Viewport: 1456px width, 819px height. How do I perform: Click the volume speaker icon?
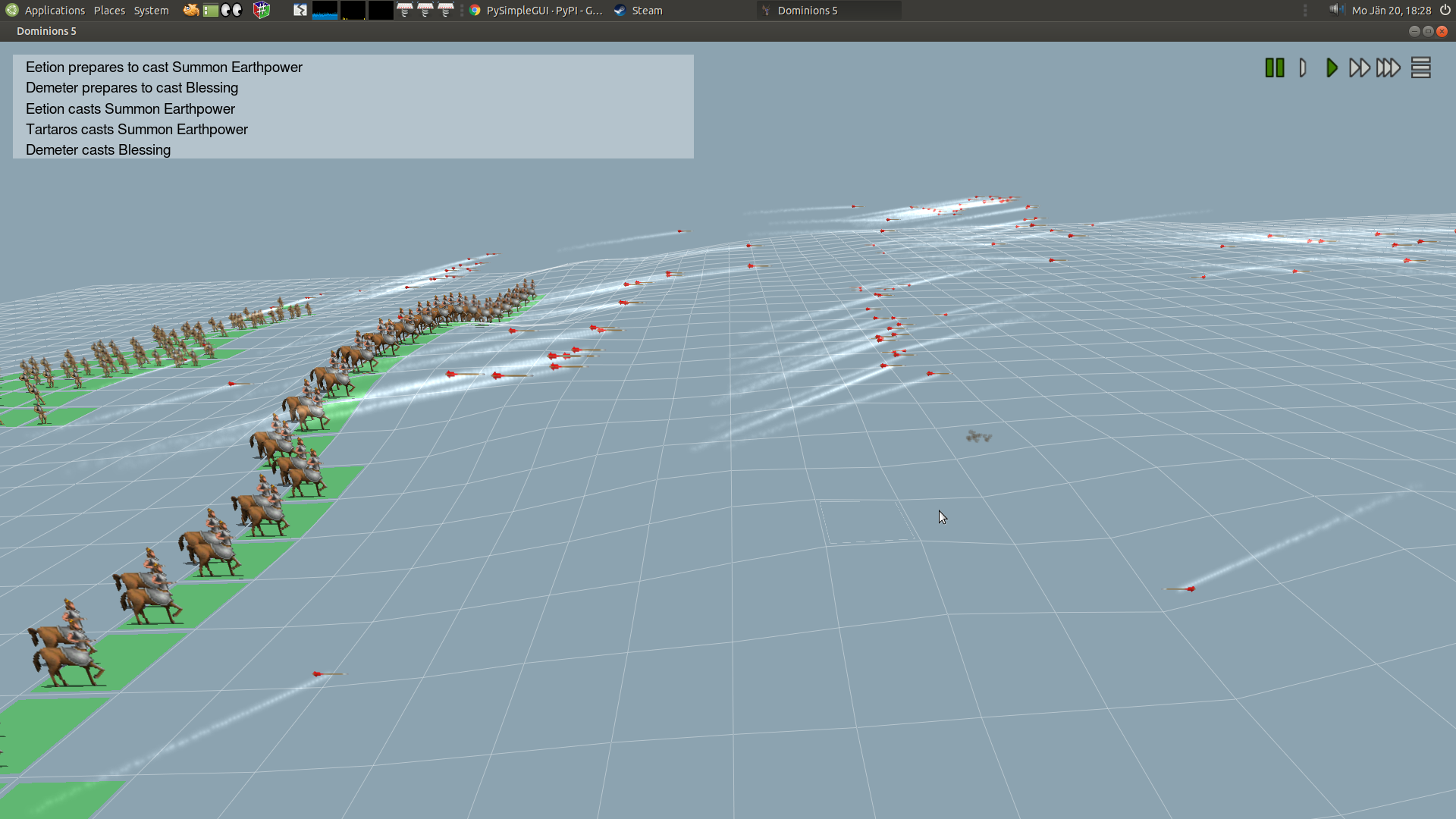1335,10
